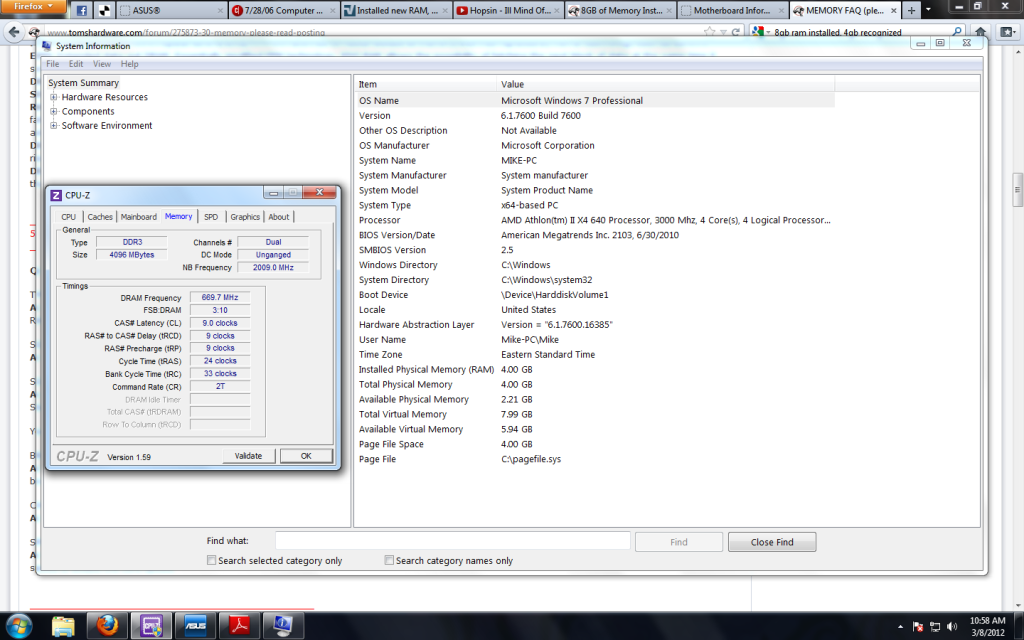Switch to the pinned Facebook tab

point(82,10)
